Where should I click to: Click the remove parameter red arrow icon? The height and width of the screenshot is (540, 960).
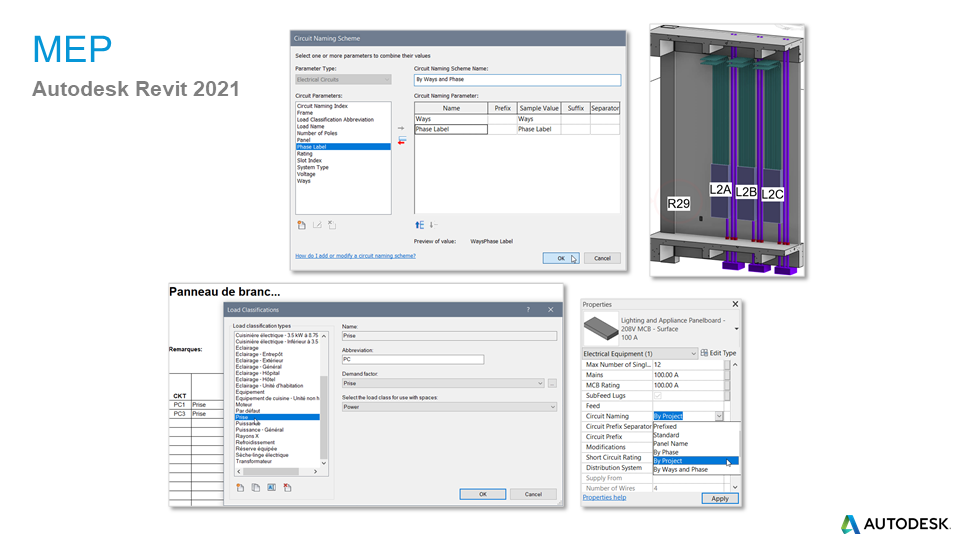coord(401,142)
